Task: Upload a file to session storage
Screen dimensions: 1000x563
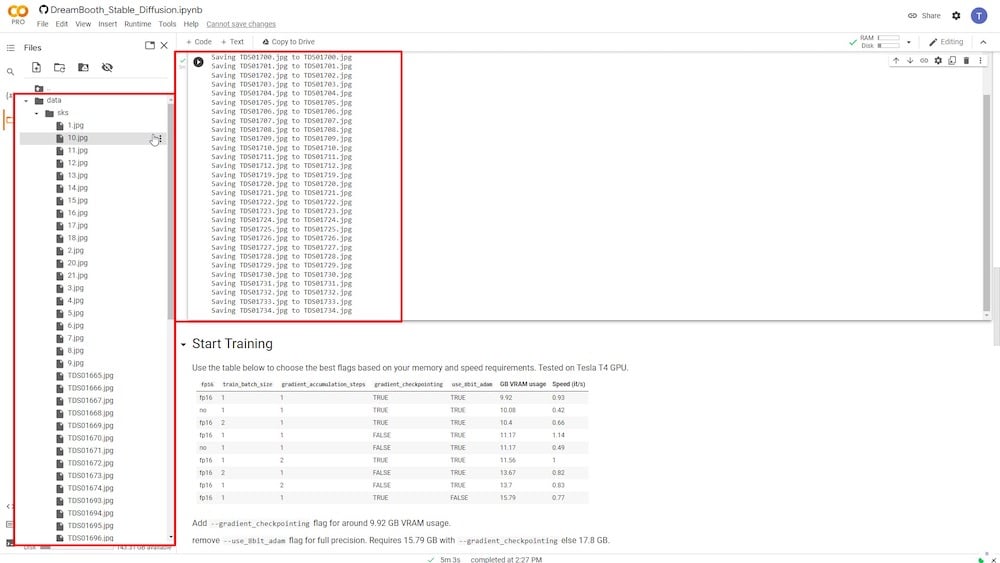Action: click(36, 68)
